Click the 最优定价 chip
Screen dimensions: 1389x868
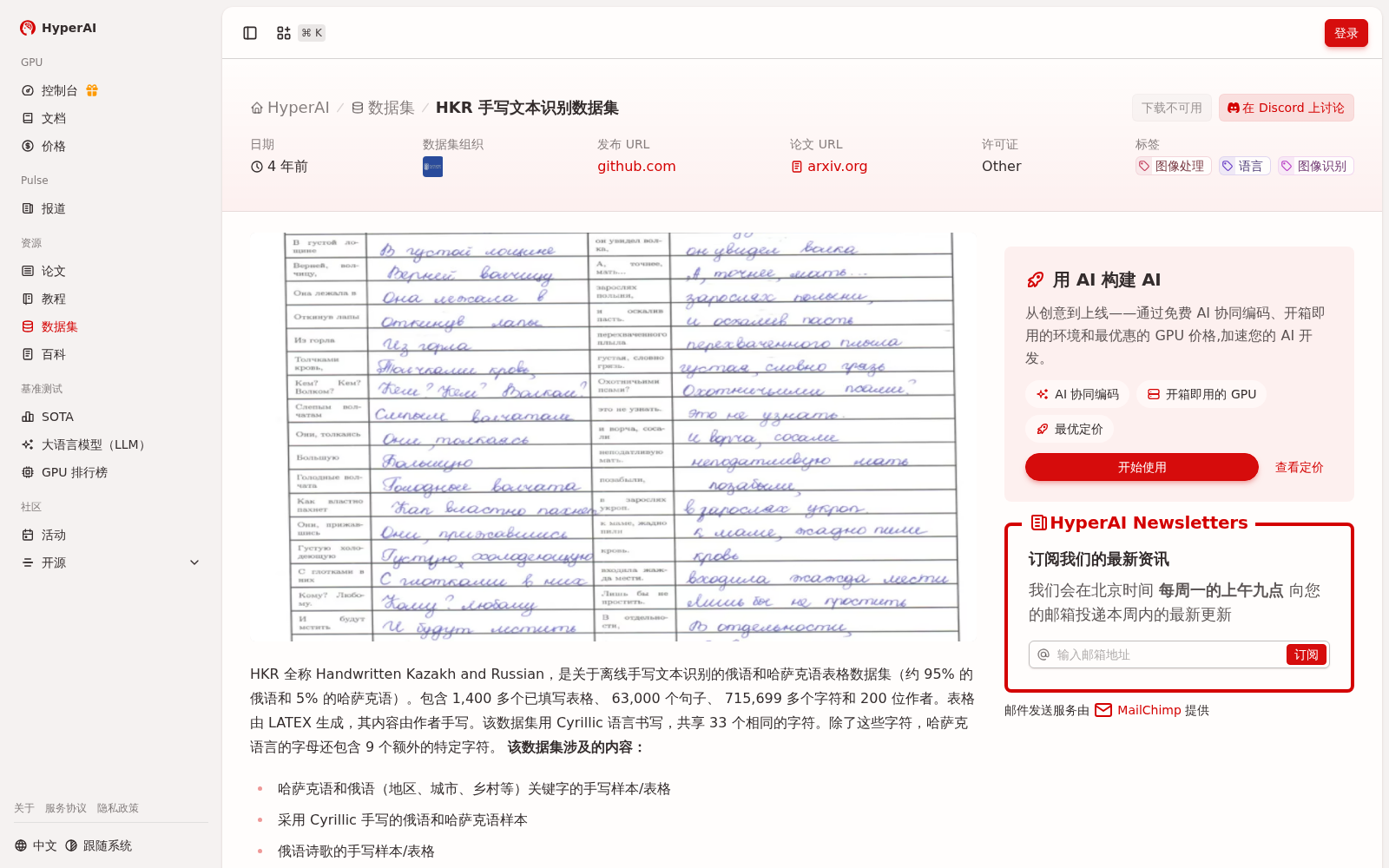[1070, 429]
